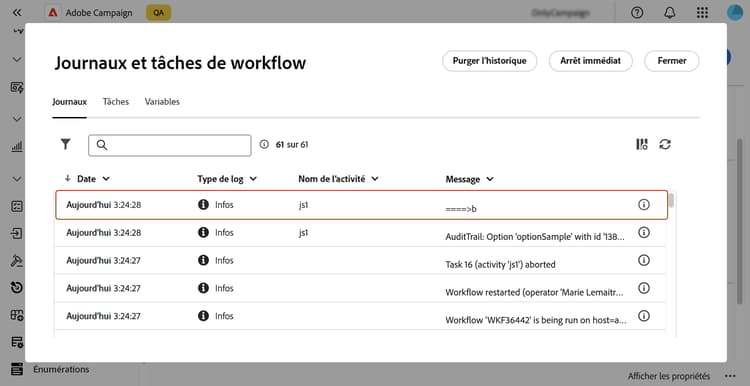
Task: Select 'Task 16 (activity 'js1') aborted' message
Action: coord(500,265)
